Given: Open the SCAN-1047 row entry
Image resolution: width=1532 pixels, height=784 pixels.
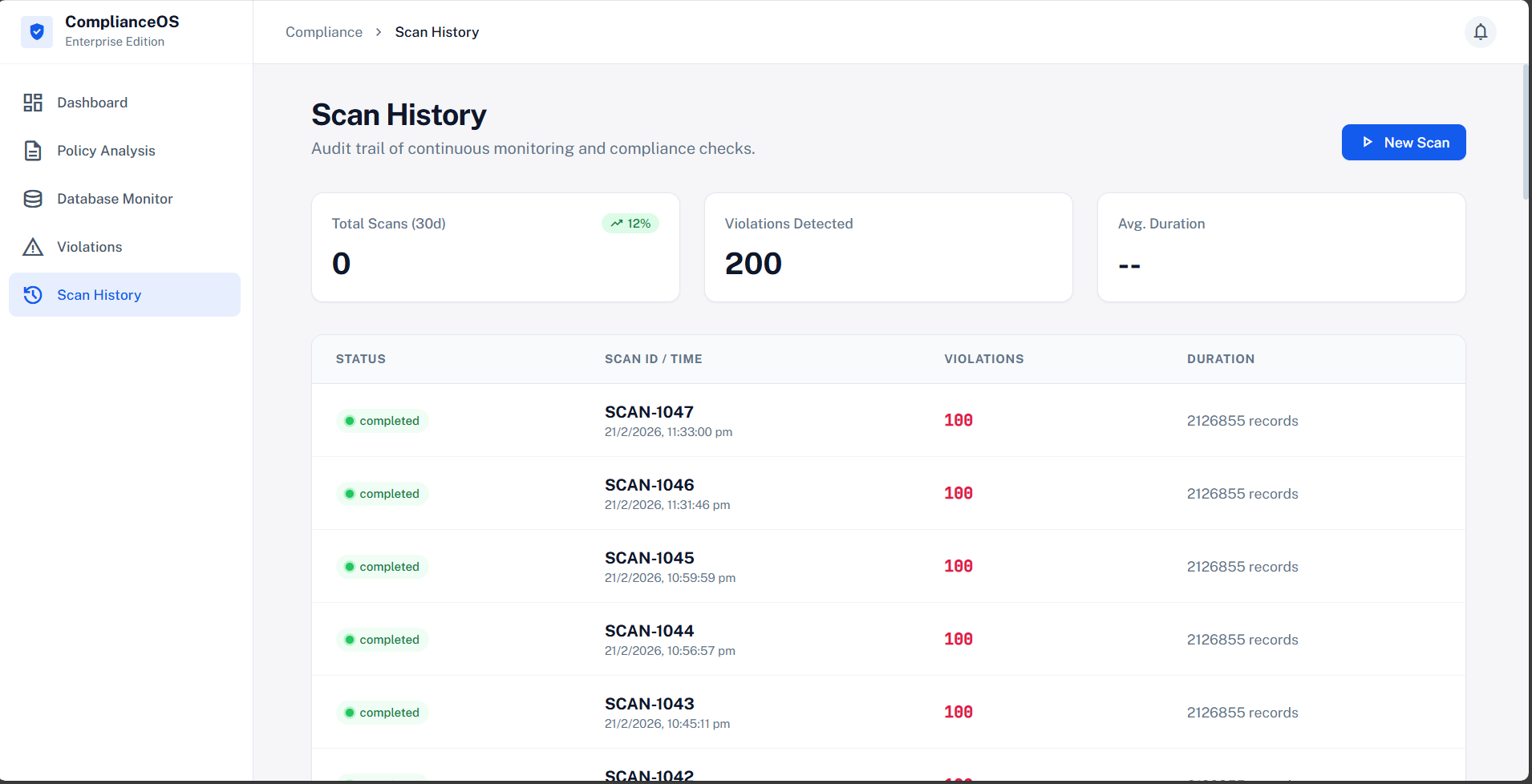Looking at the screenshot, I should pos(649,412).
